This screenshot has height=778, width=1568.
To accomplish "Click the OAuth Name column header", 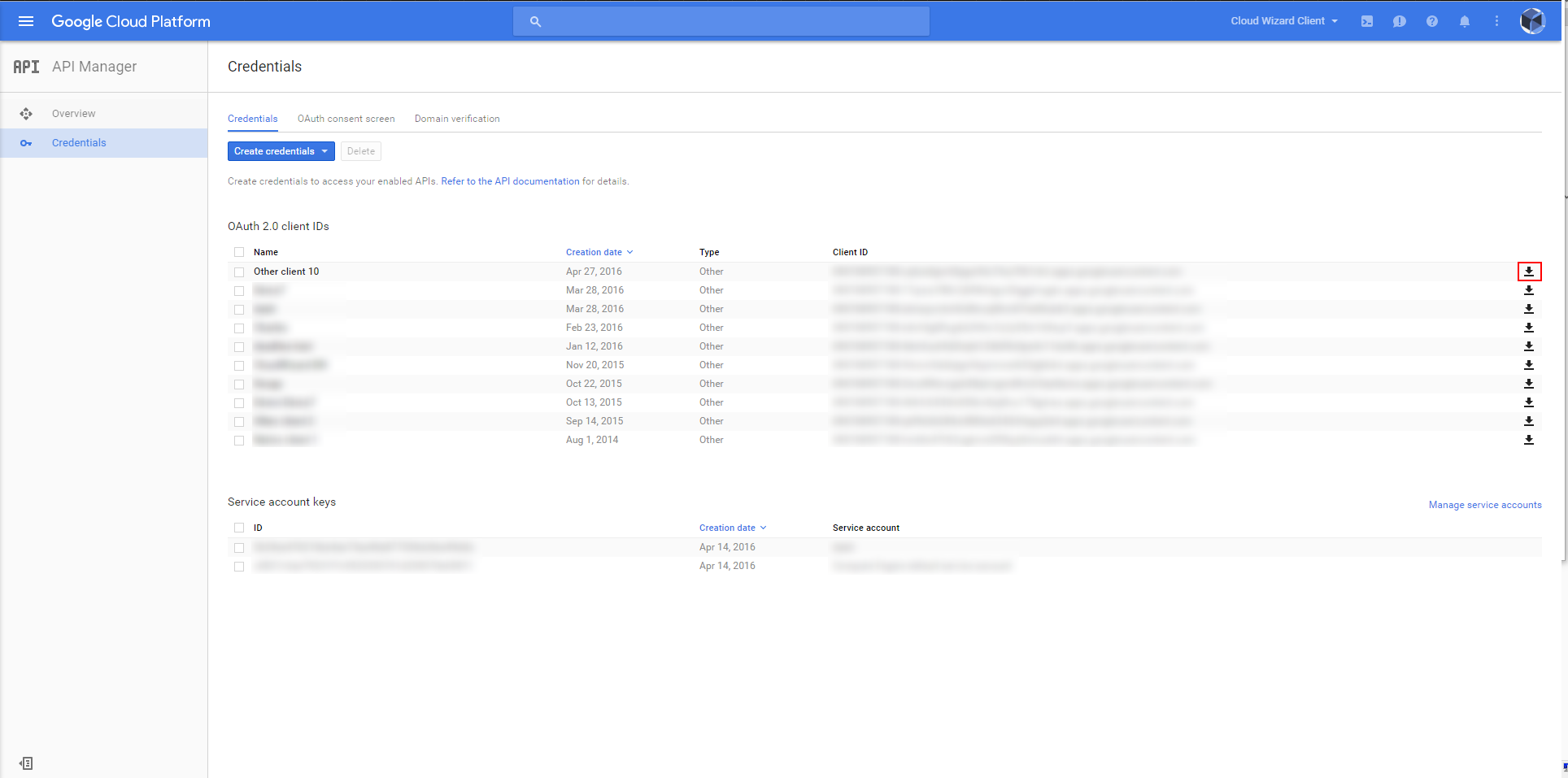I will 266,252.
